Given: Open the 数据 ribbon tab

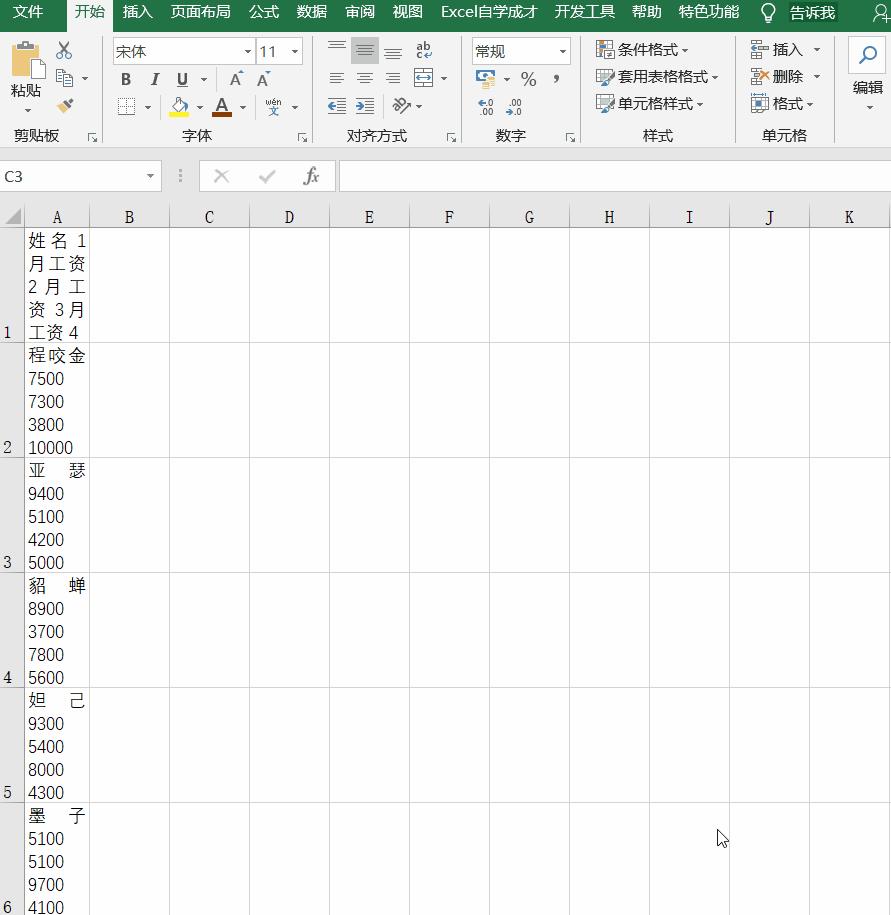Looking at the screenshot, I should [310, 13].
